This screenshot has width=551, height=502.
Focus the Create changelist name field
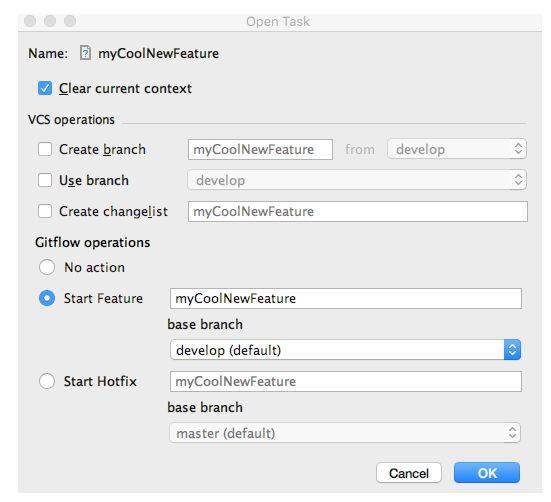[x=358, y=211]
